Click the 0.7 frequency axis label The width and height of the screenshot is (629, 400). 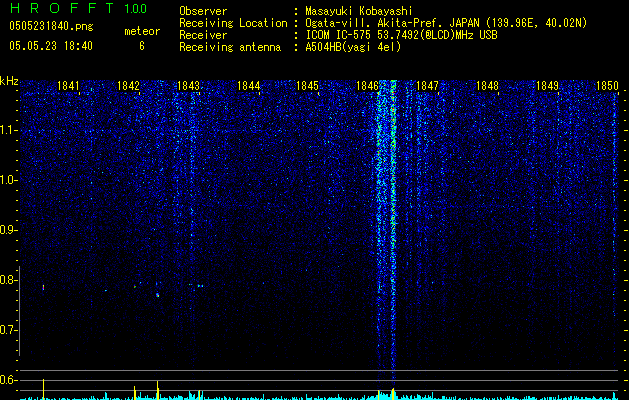tap(8, 330)
